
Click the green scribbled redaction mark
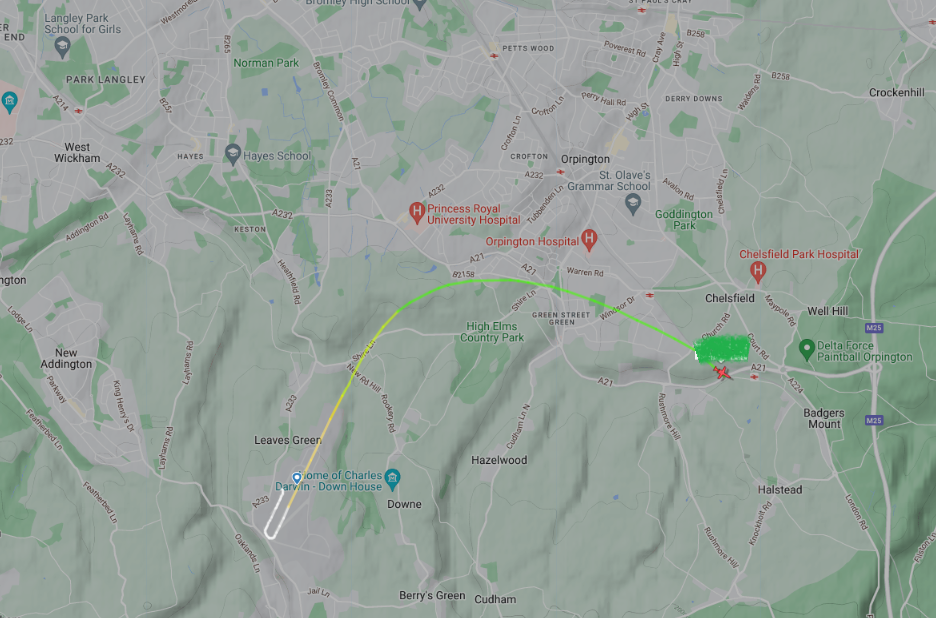click(x=722, y=349)
